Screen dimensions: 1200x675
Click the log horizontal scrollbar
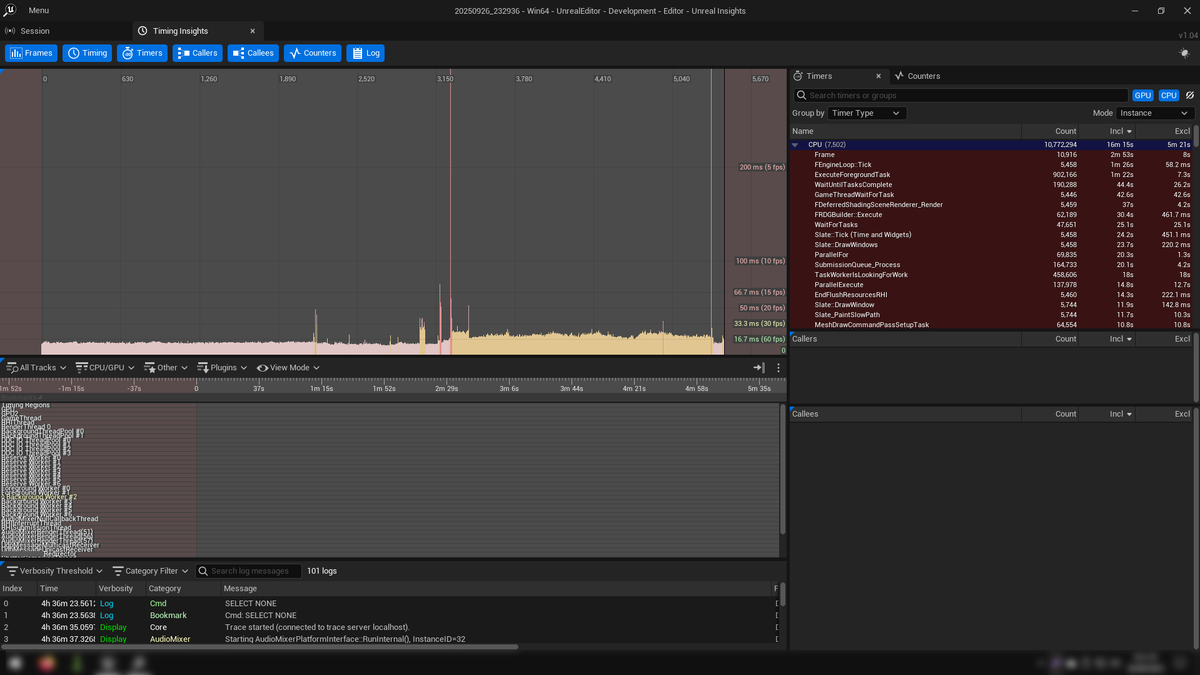click(x=260, y=647)
